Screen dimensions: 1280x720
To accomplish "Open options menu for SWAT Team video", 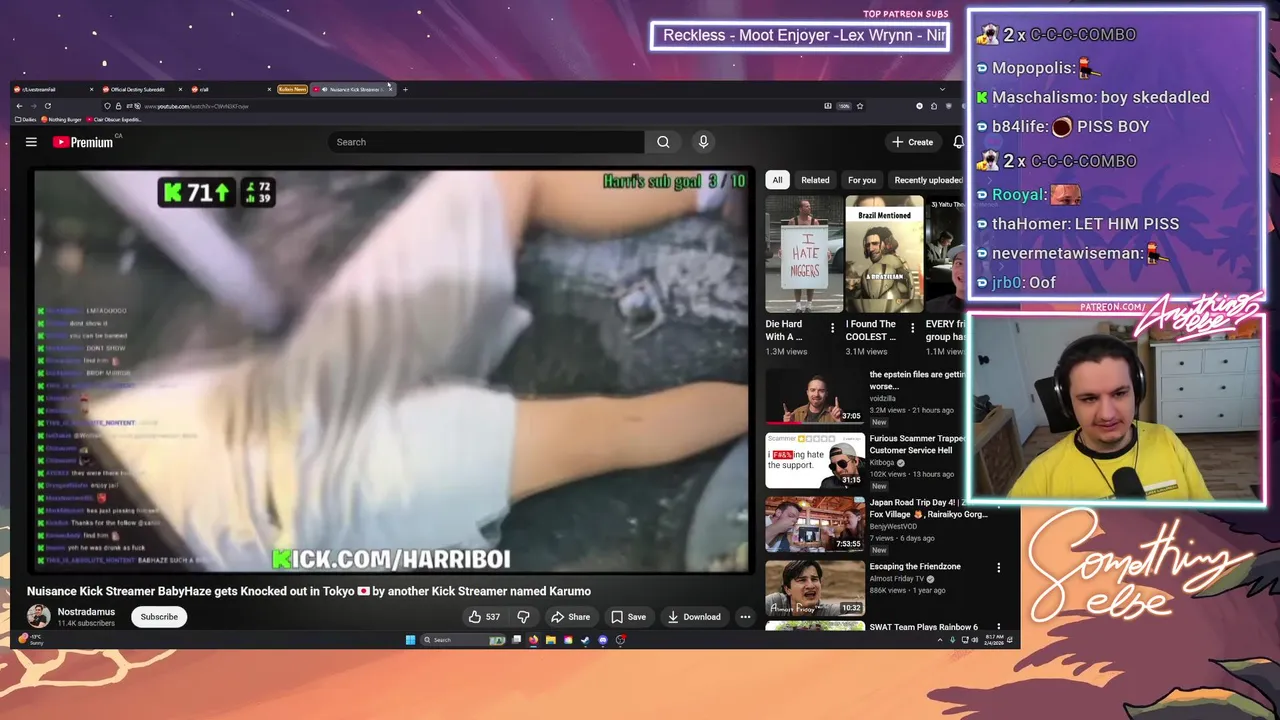I will click(998, 628).
